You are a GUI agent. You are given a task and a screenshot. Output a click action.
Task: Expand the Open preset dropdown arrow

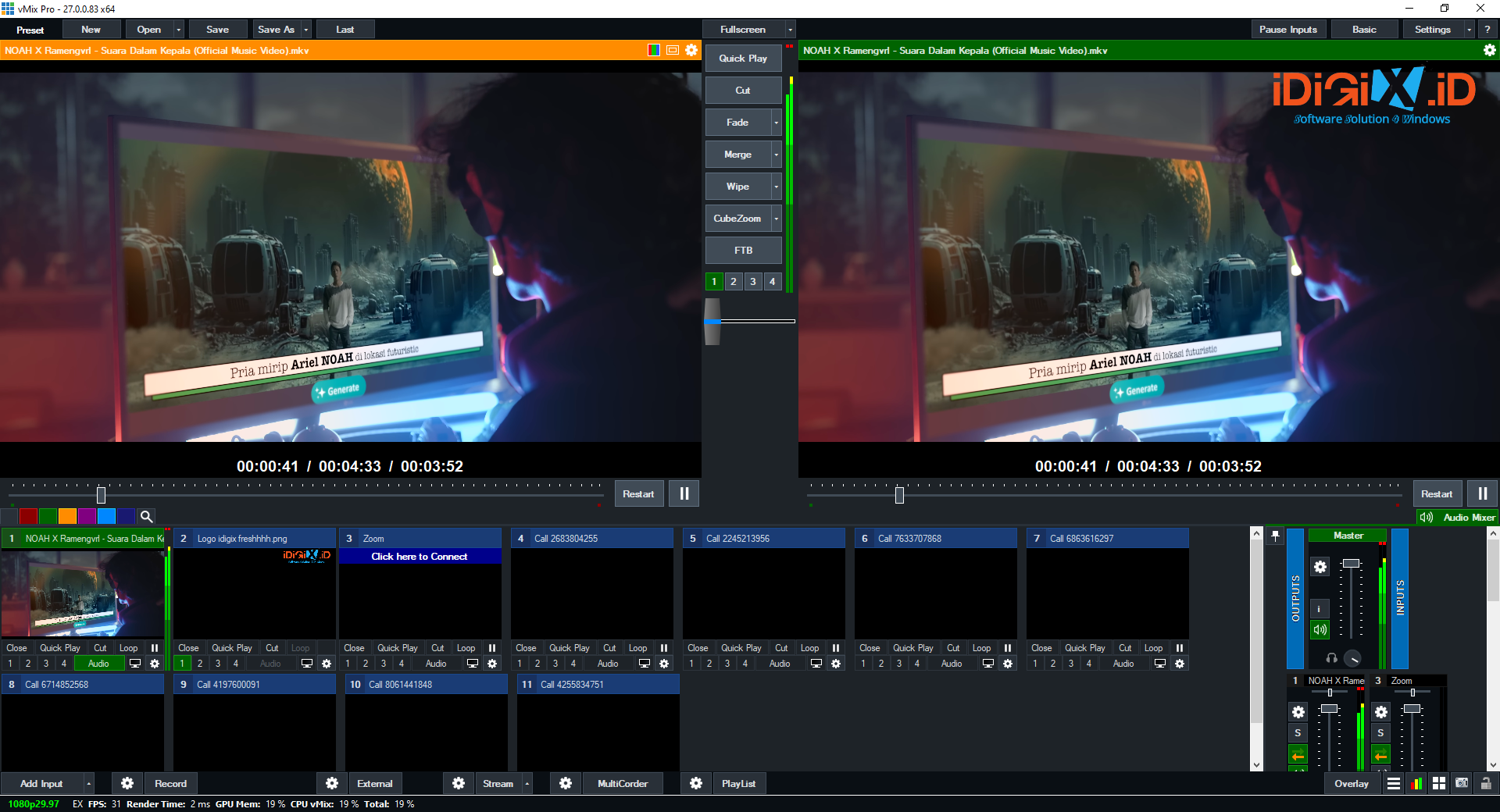pos(179,30)
